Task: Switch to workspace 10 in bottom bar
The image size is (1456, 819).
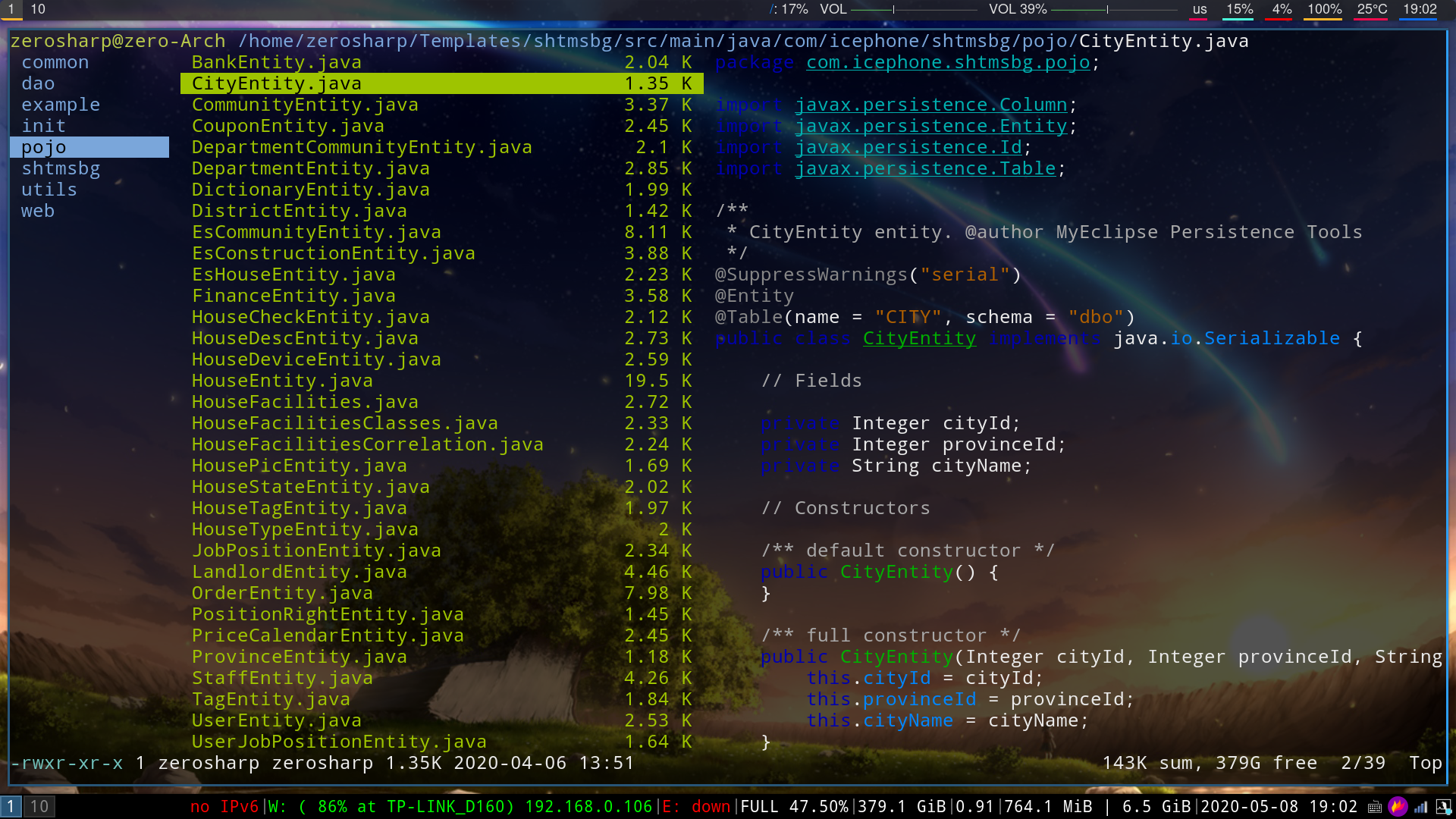Action: (39, 806)
